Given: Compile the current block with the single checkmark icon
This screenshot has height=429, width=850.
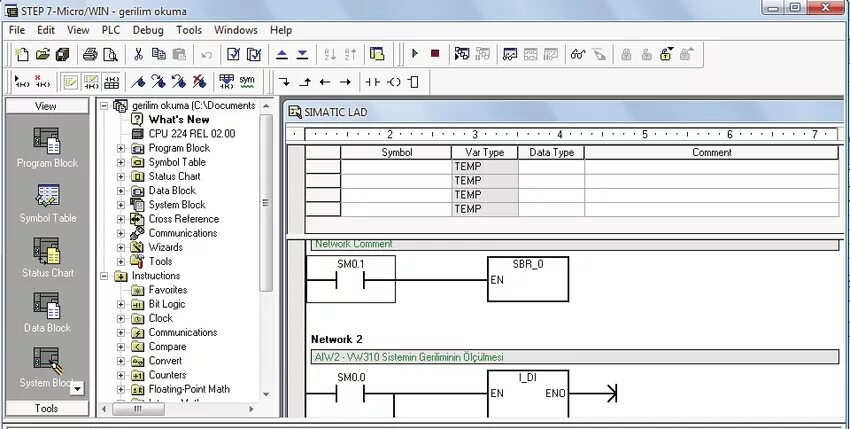Looking at the screenshot, I should [233, 54].
